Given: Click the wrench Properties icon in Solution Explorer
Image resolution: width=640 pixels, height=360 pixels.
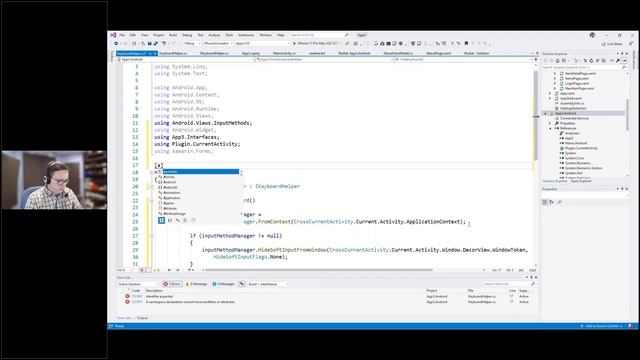Looking at the screenshot, I should [618, 60].
